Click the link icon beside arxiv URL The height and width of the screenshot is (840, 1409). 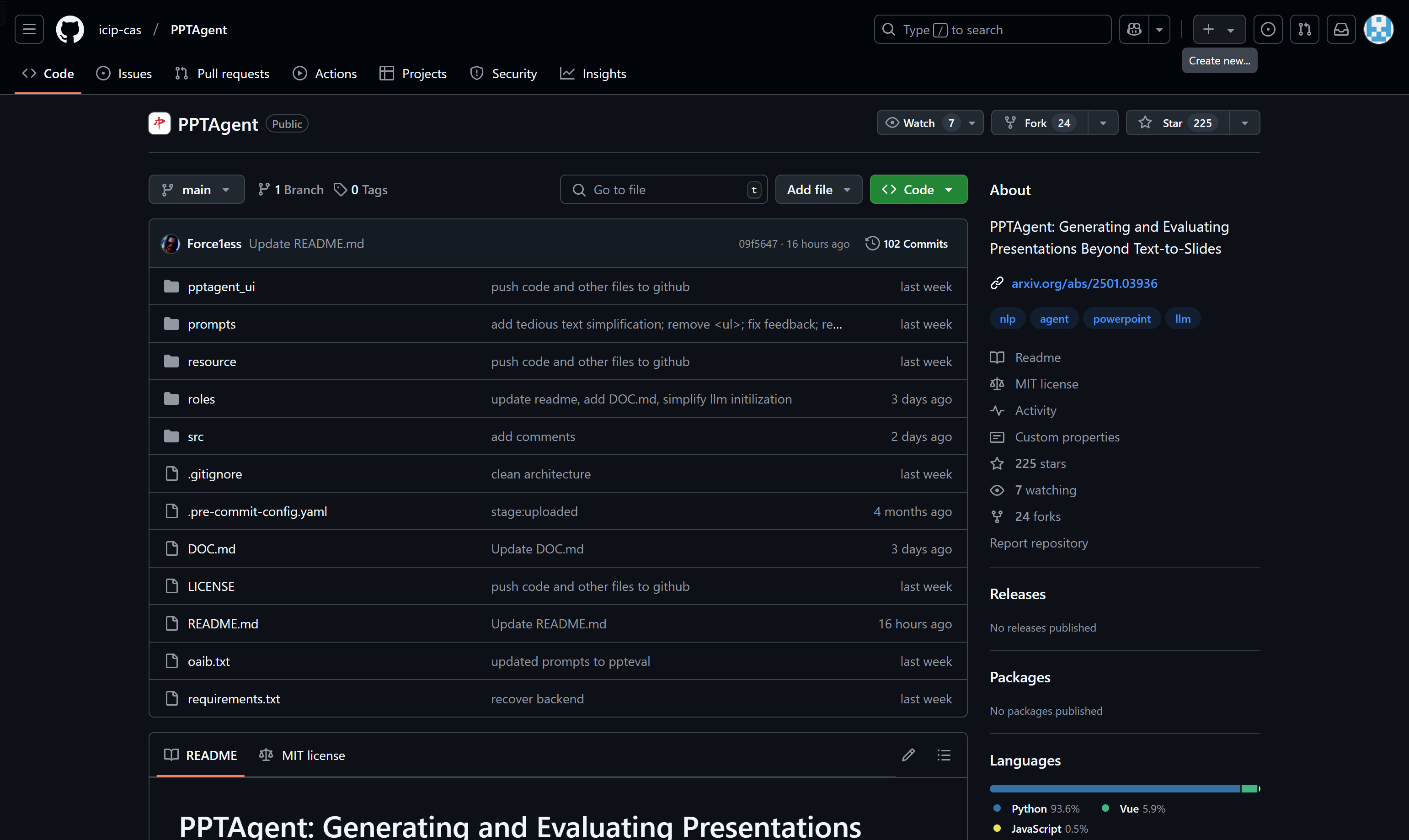coord(997,283)
